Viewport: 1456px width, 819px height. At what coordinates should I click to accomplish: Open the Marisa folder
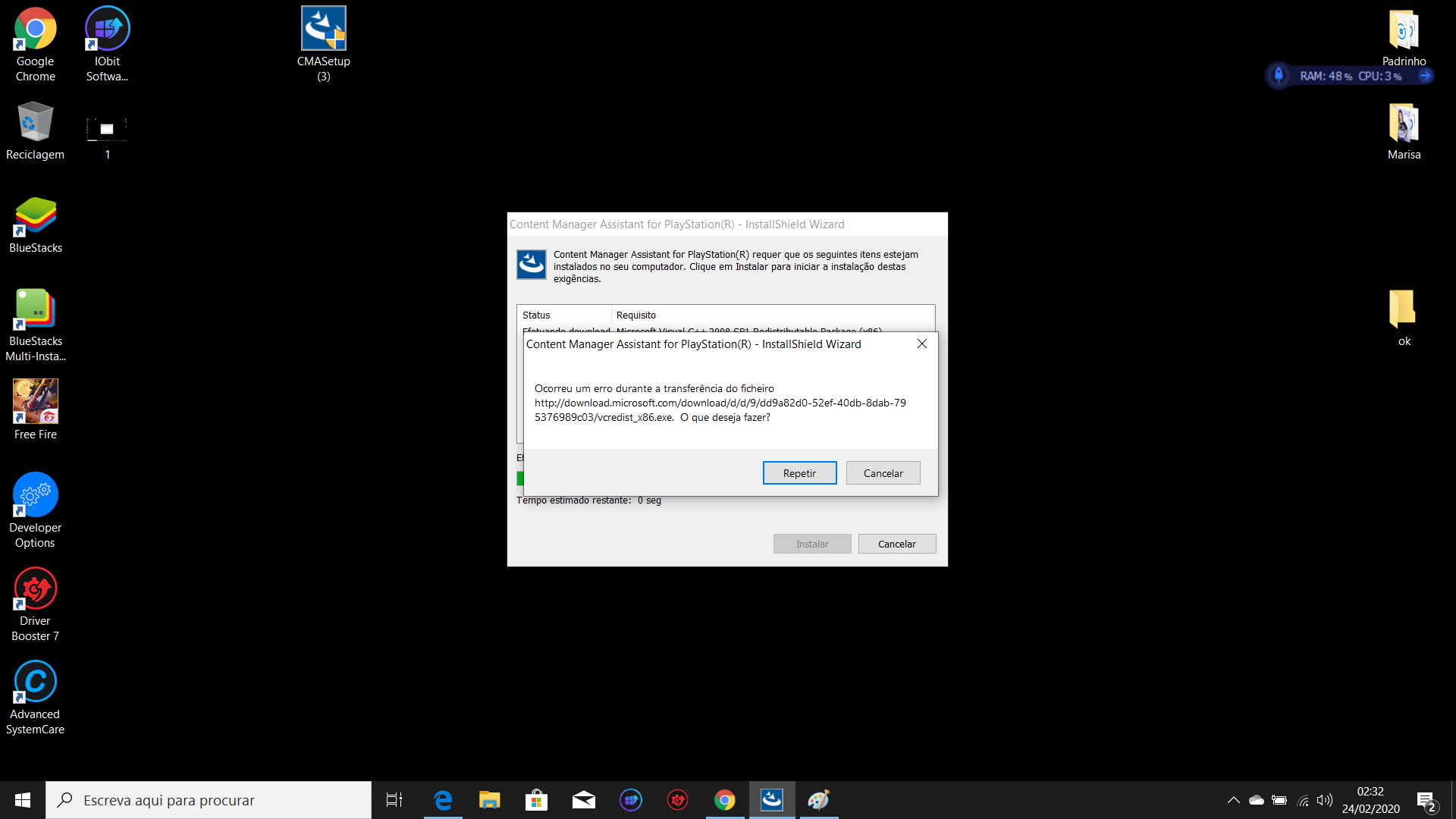click(1404, 130)
